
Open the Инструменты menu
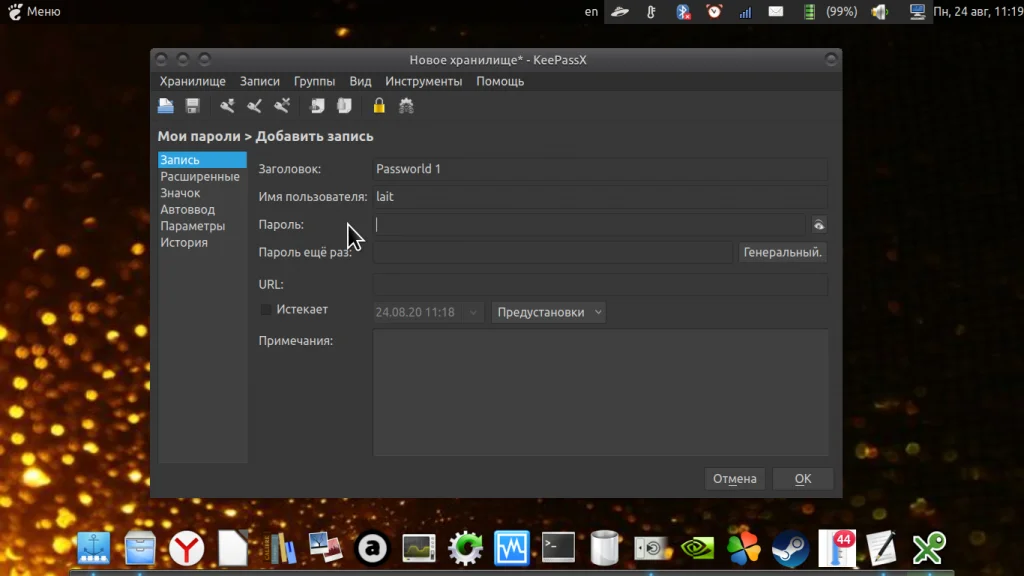(x=423, y=81)
